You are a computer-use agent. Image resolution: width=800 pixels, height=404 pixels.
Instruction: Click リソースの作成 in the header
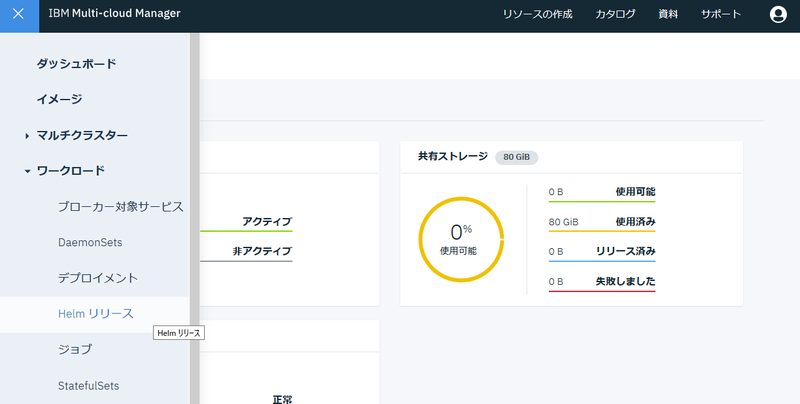tap(538, 14)
